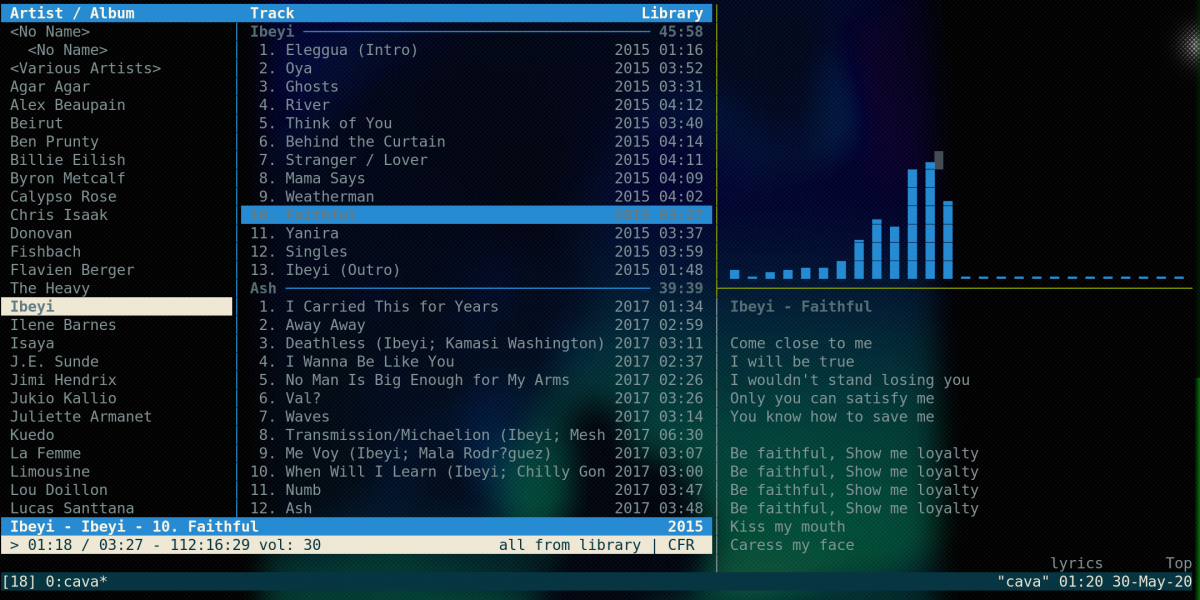Click the Library view label in header
The width and height of the screenshot is (1200, 600).
tap(672, 13)
